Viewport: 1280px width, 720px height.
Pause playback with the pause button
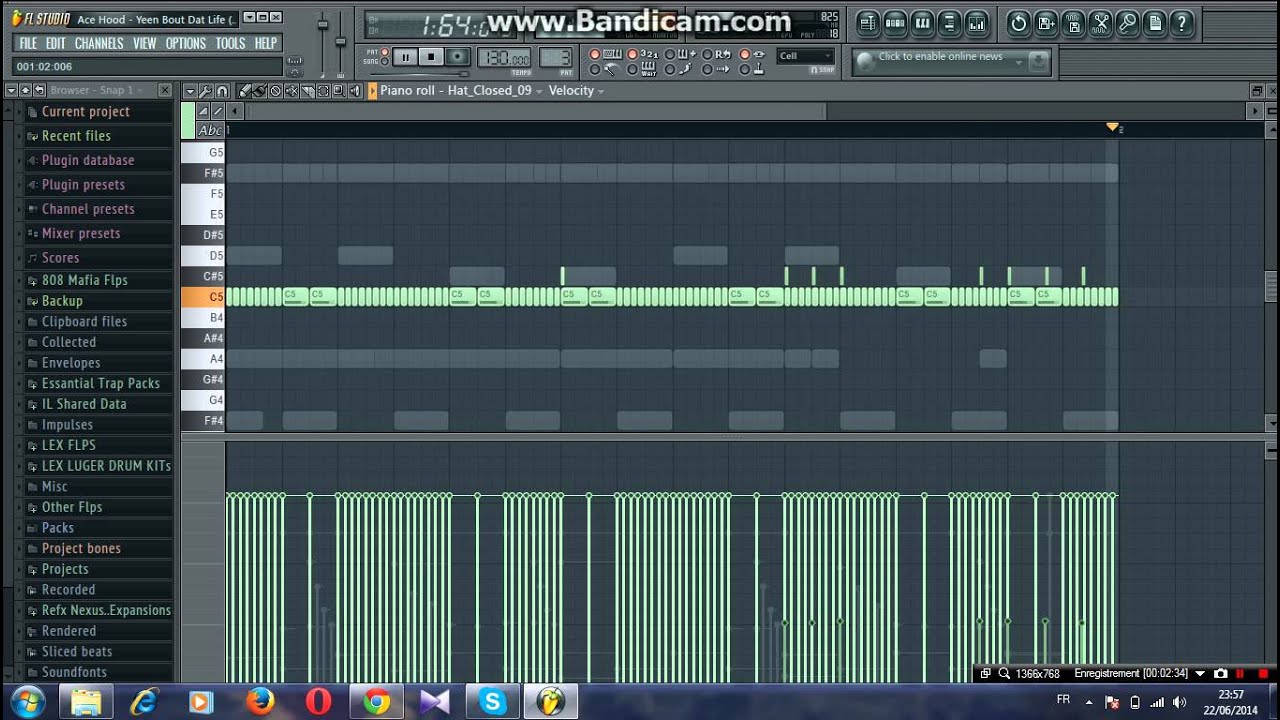(x=406, y=57)
